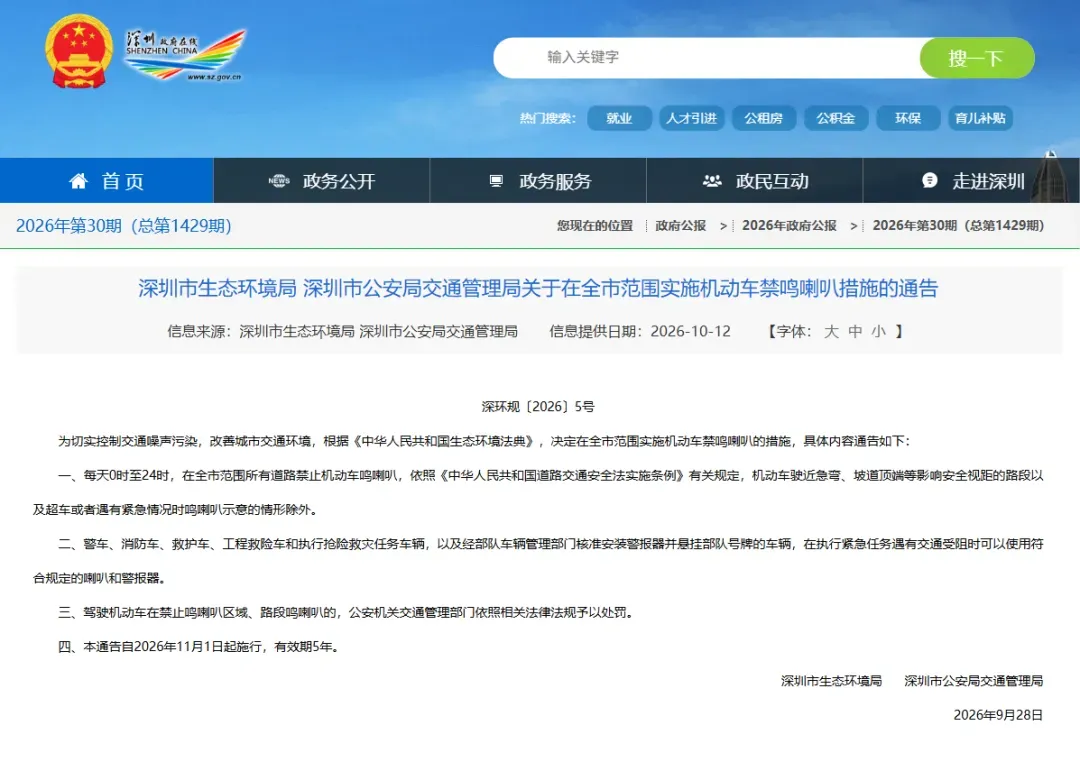Select hot search tag 人才引进
Viewport: 1080px width, 762px height.
click(x=692, y=119)
